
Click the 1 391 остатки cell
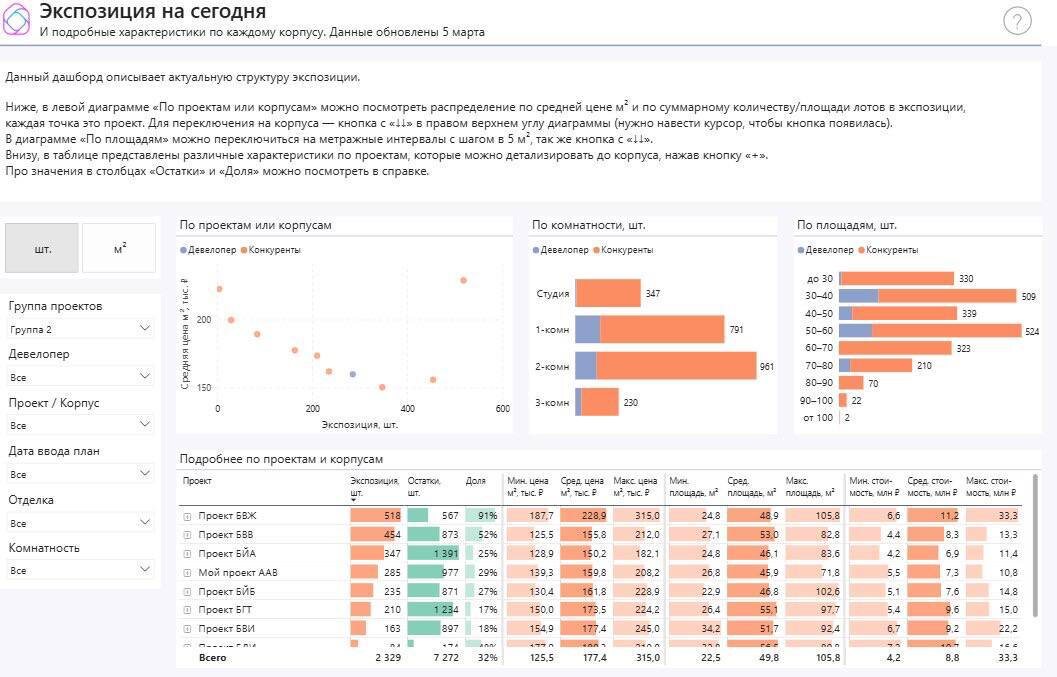click(x=433, y=554)
